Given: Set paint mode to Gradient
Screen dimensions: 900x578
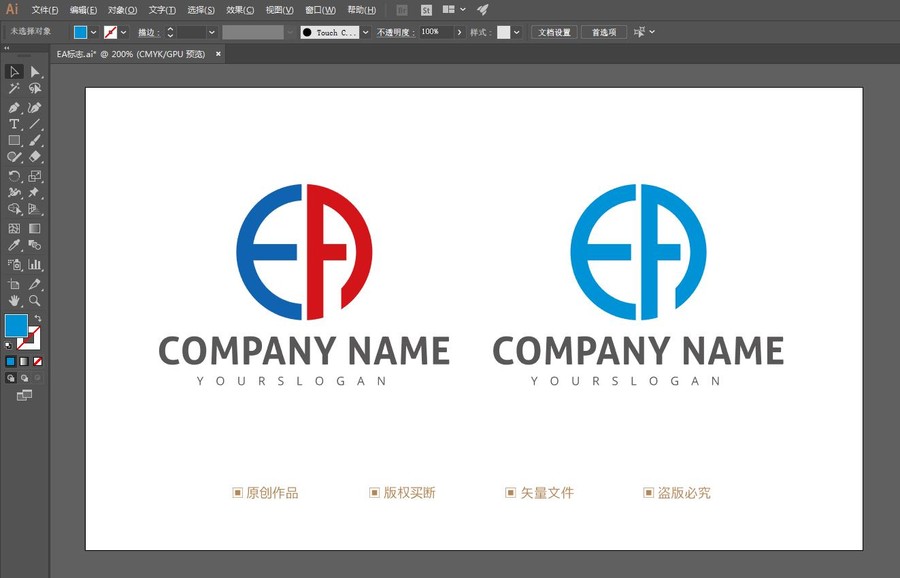Looking at the screenshot, I should [x=24, y=362].
